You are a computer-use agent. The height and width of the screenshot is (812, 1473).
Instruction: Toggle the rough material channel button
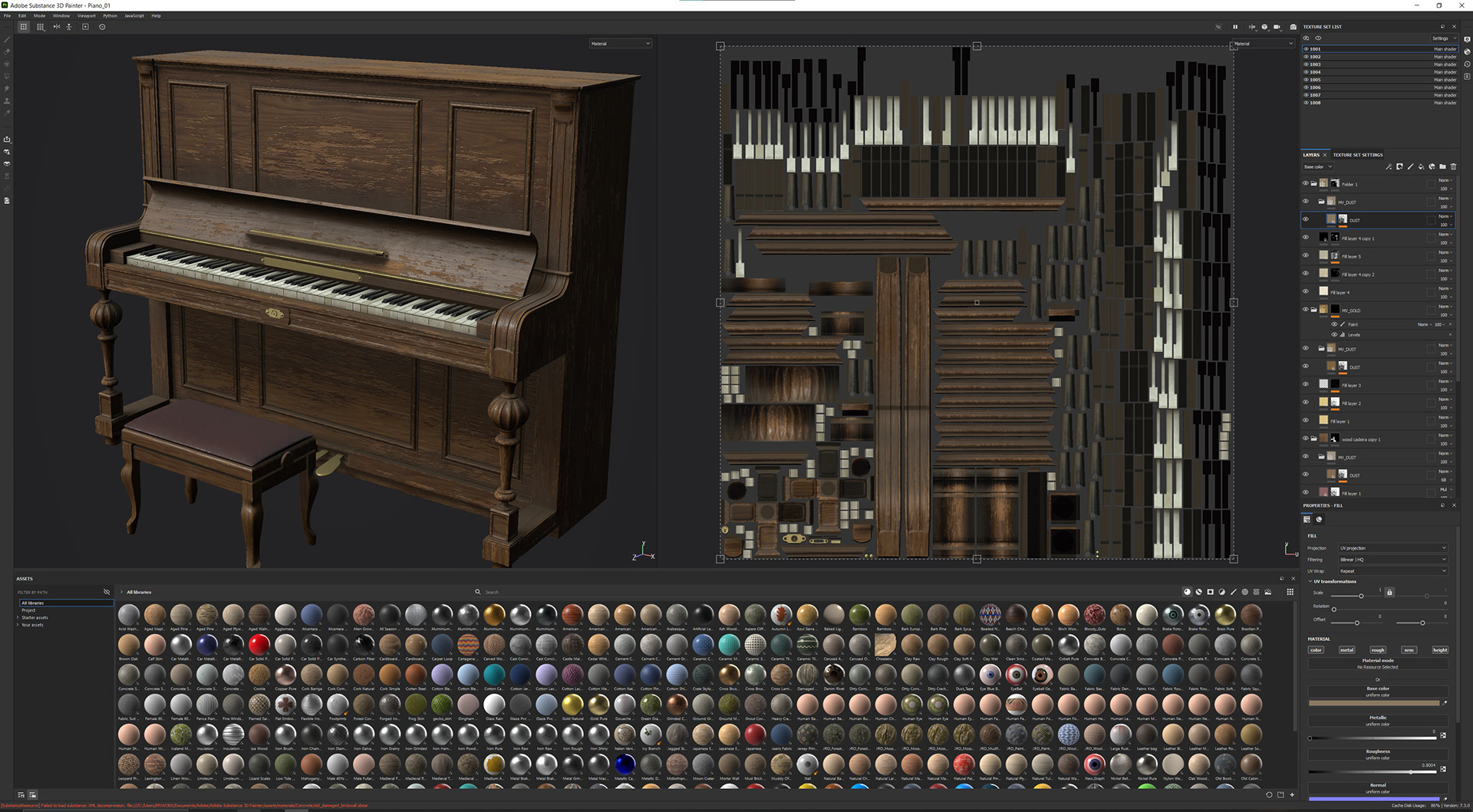click(1378, 650)
